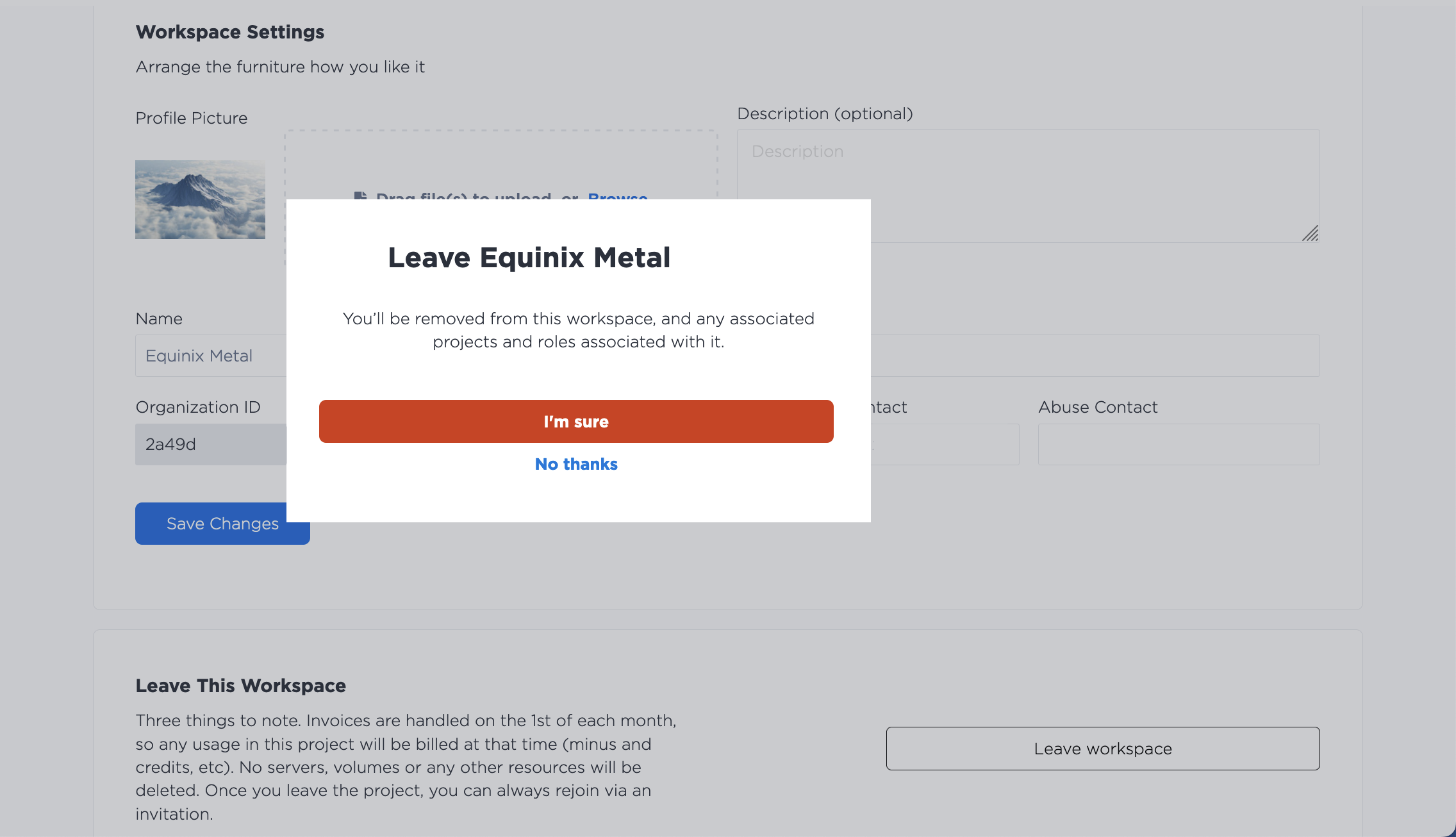The image size is (1456, 837).
Task: Click the Save Changes button
Action: click(211, 524)
